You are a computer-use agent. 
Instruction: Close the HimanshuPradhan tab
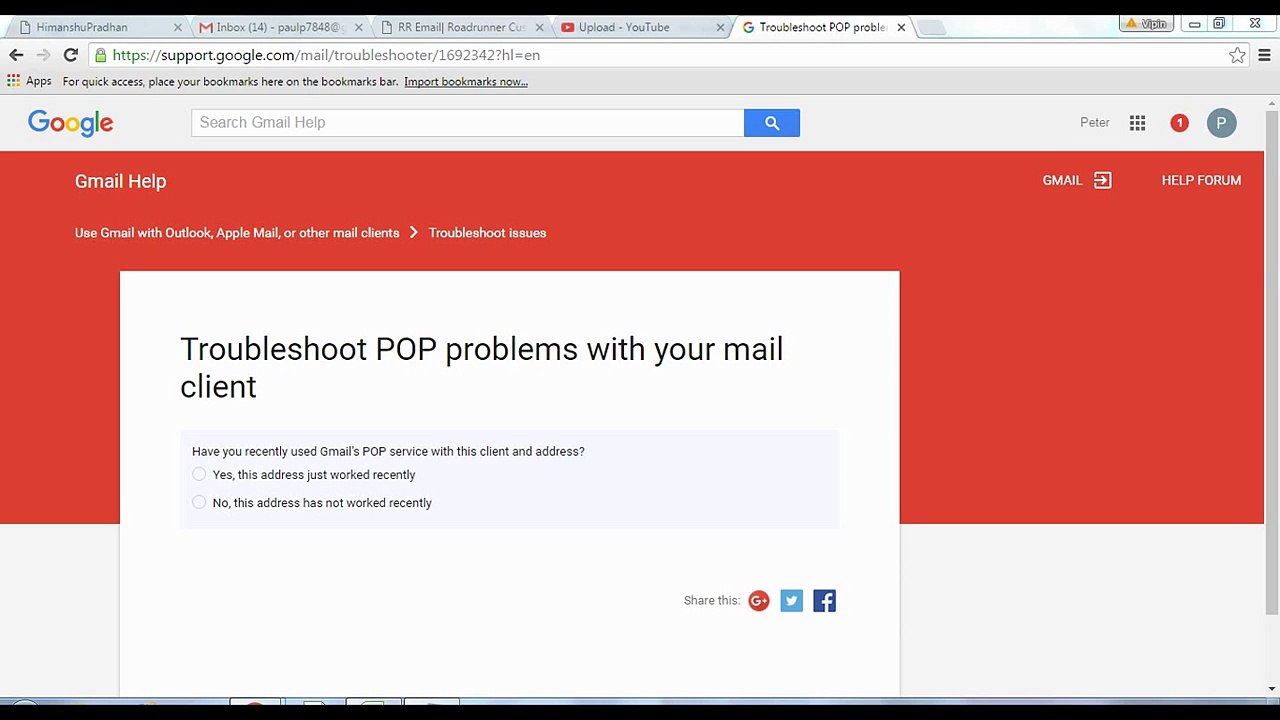178,27
